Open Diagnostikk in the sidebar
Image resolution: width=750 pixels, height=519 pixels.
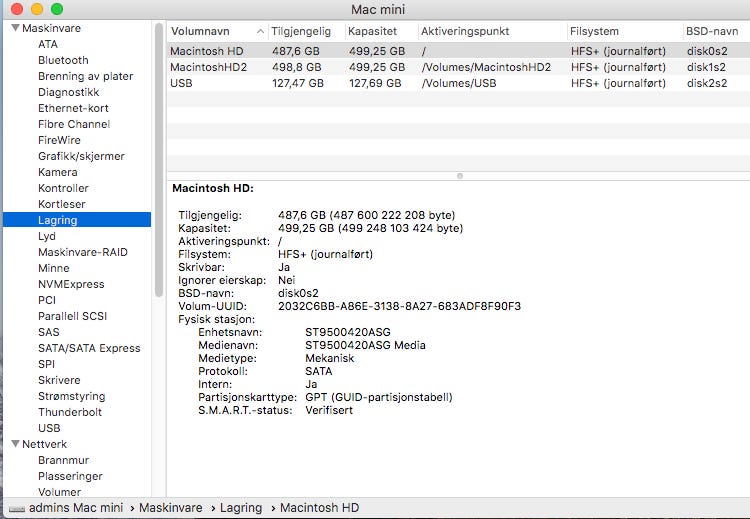click(x=68, y=92)
